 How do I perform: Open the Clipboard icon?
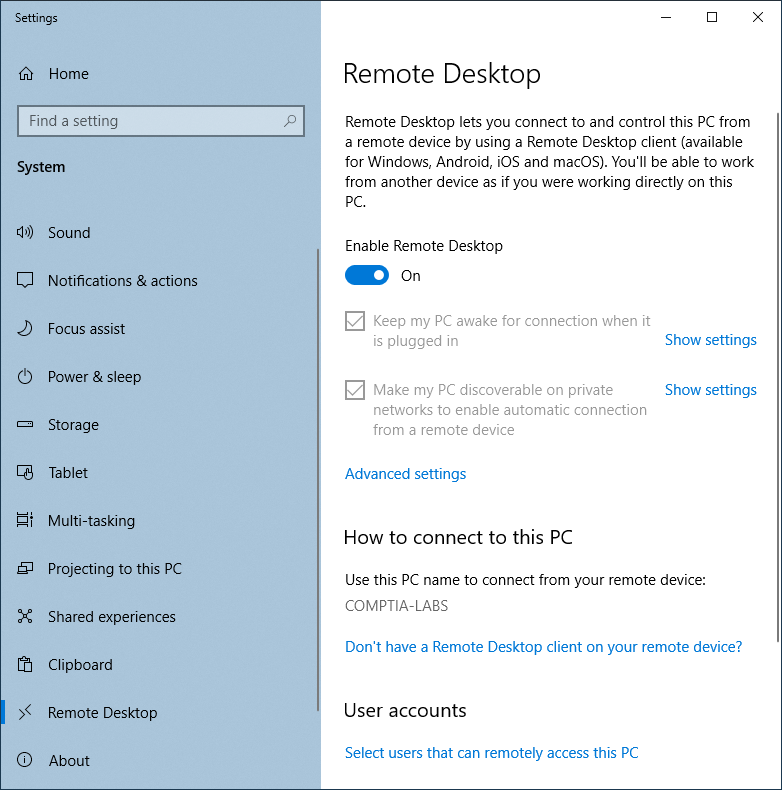point(25,665)
